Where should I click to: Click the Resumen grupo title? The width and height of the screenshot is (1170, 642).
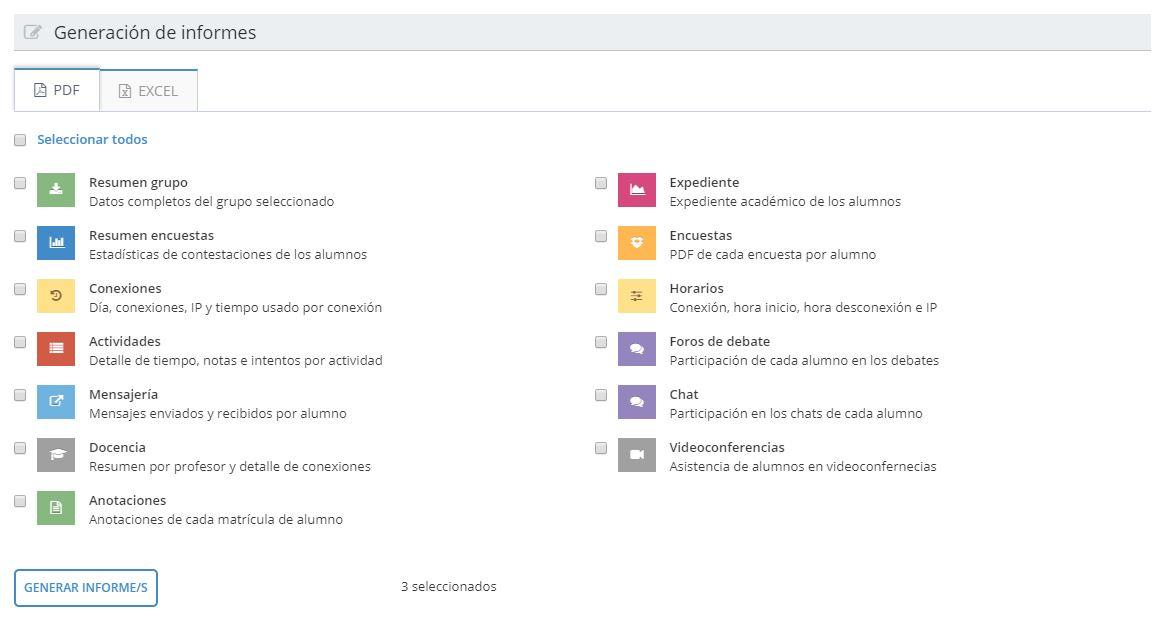click(x=138, y=182)
